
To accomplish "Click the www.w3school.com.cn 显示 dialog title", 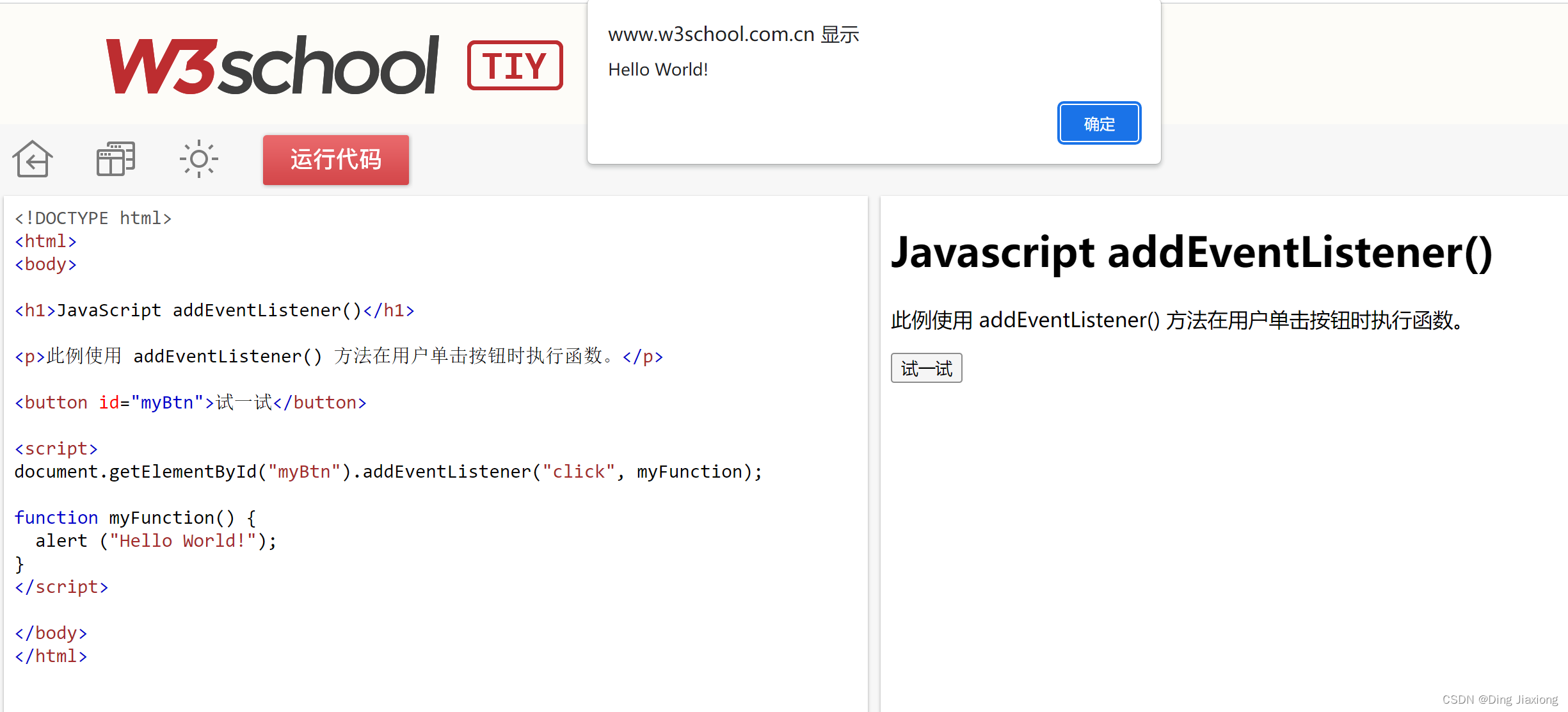I will coord(733,34).
